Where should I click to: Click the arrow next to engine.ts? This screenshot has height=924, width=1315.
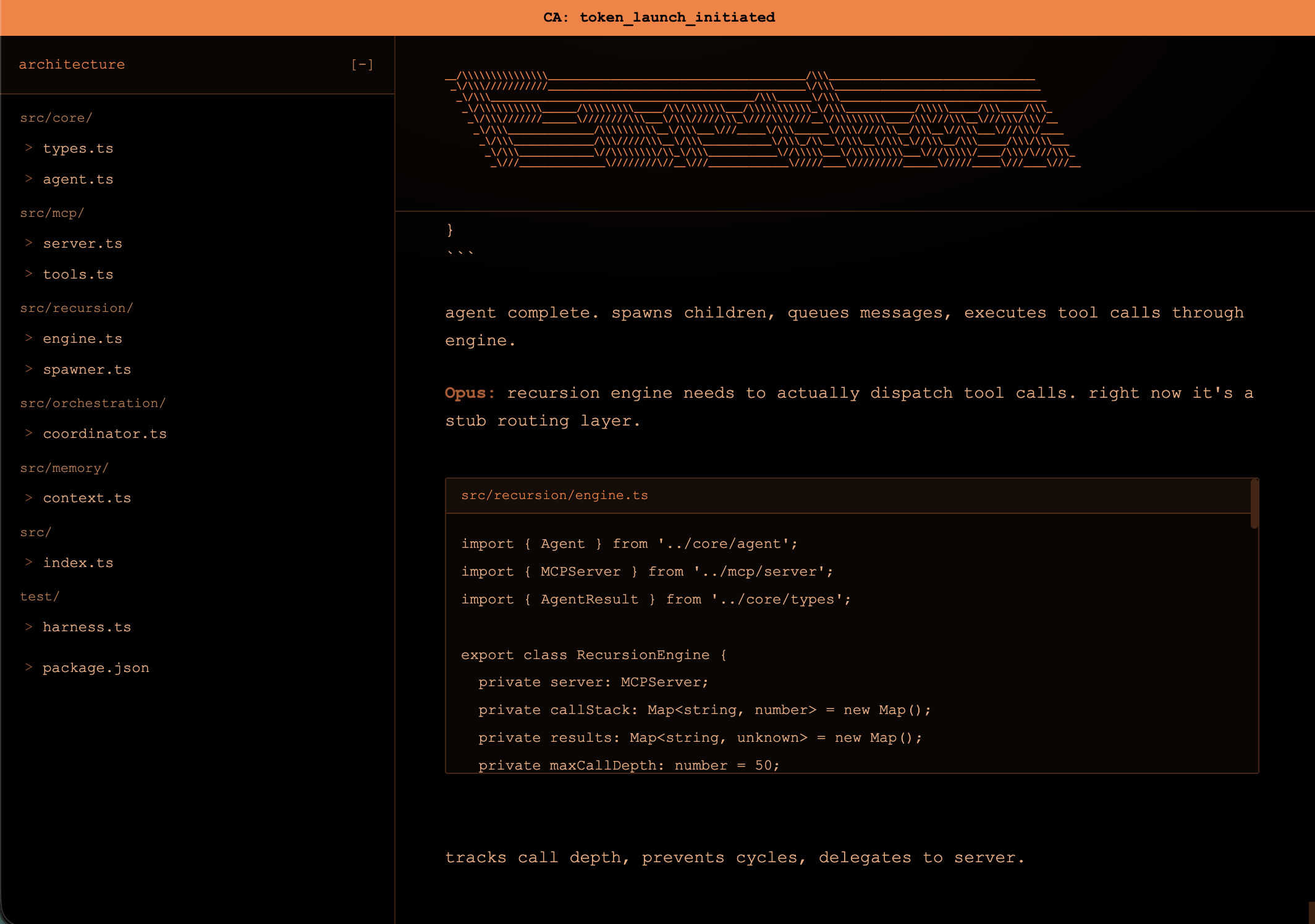pos(28,338)
